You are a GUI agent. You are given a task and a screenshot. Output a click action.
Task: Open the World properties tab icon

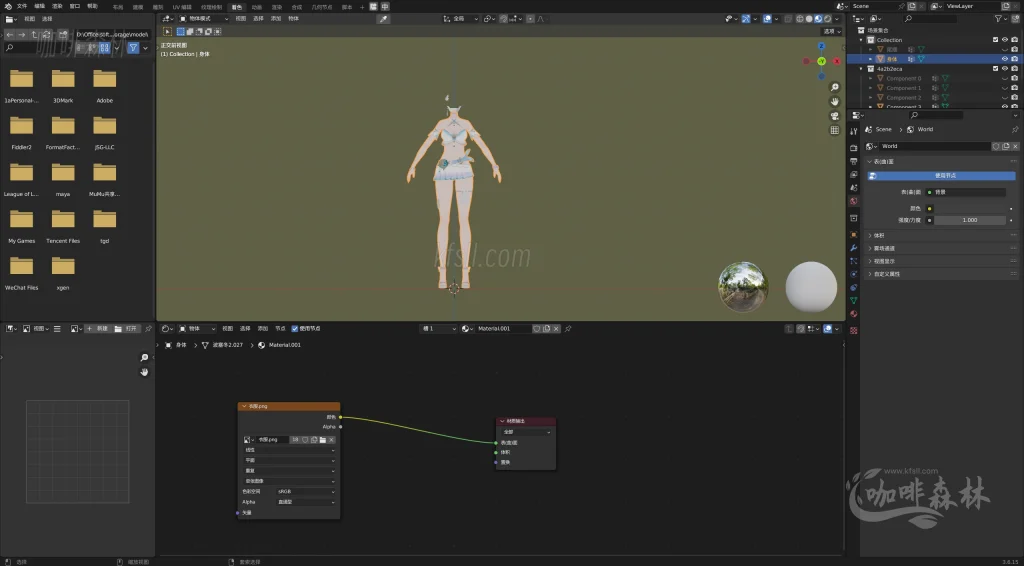point(854,201)
